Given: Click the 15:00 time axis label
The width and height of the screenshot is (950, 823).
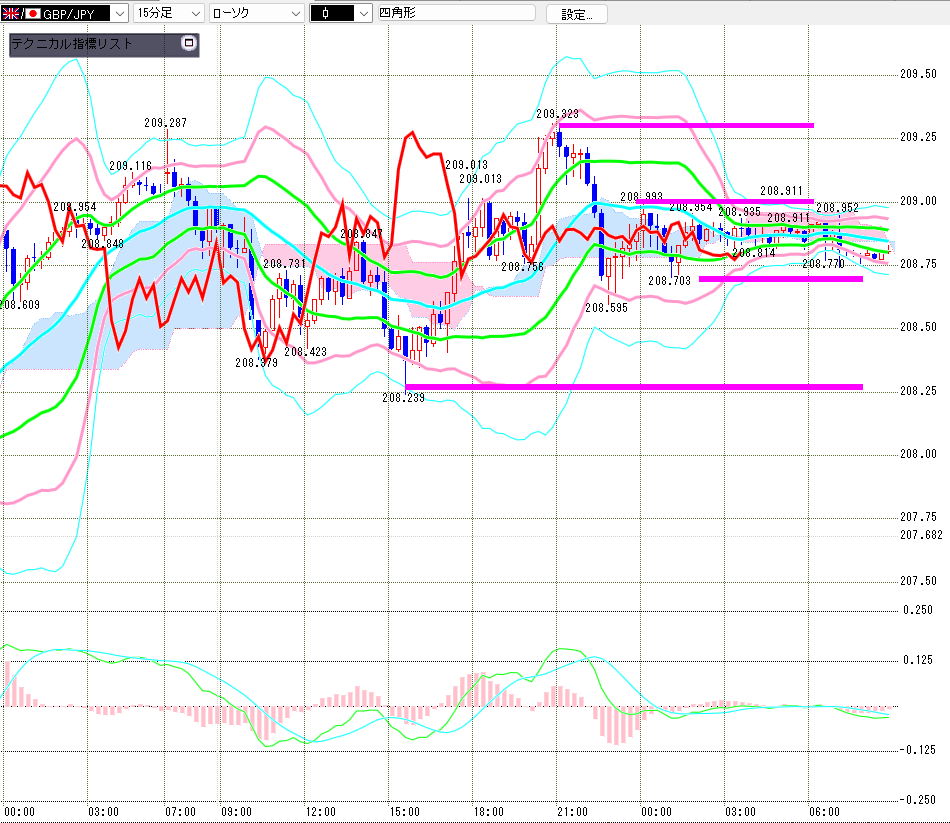Looking at the screenshot, I should [x=405, y=812].
